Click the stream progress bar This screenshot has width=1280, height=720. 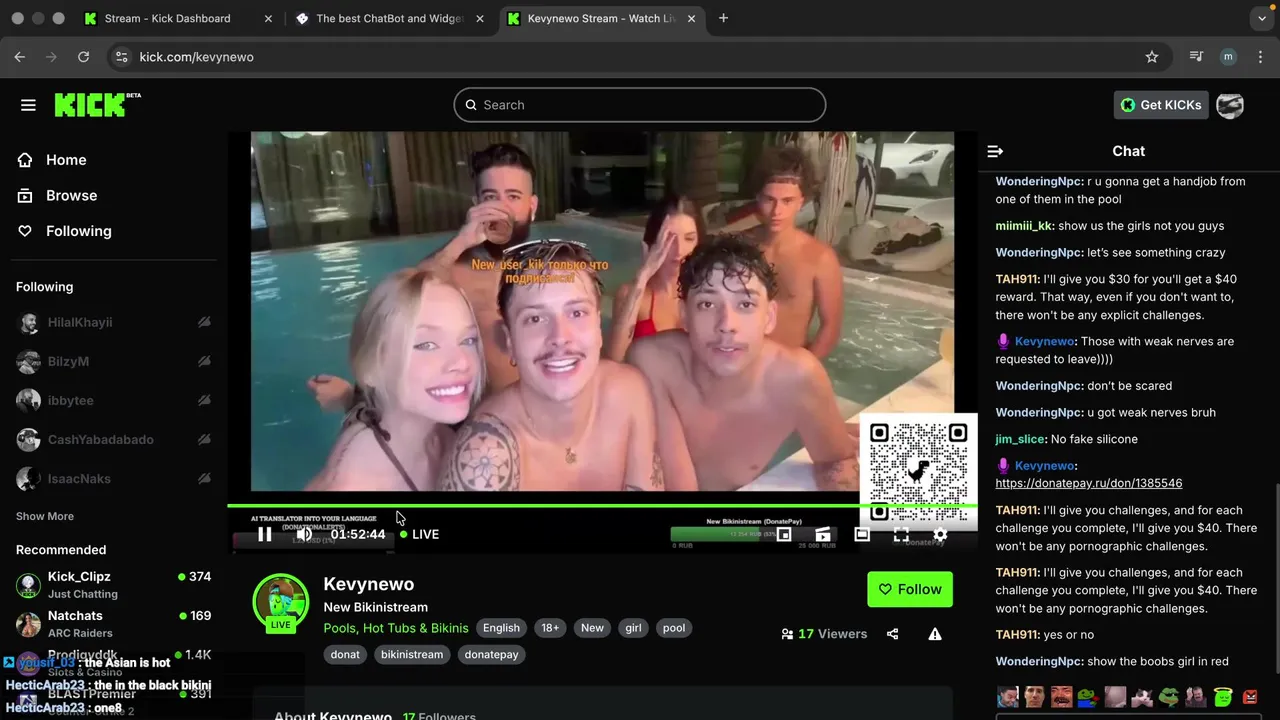(x=602, y=506)
